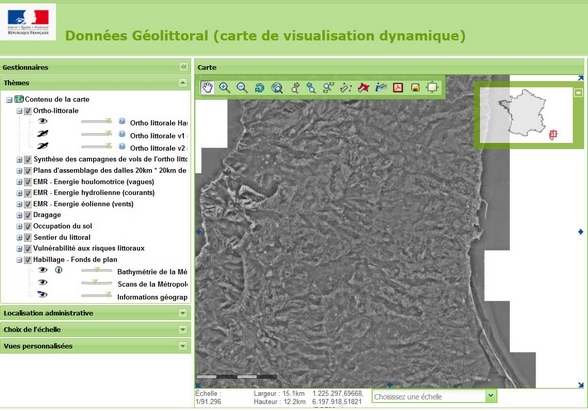Expand Vulnérabilité aux risques littoraux node

pos(19,249)
